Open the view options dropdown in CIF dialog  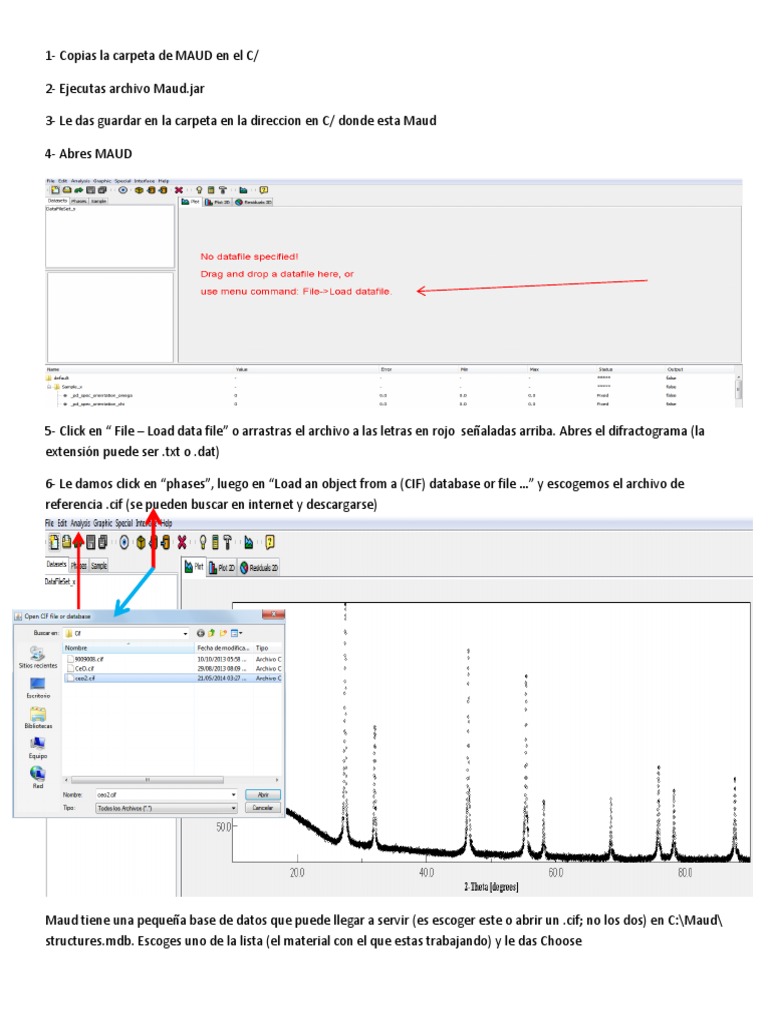pyautogui.click(x=236, y=633)
